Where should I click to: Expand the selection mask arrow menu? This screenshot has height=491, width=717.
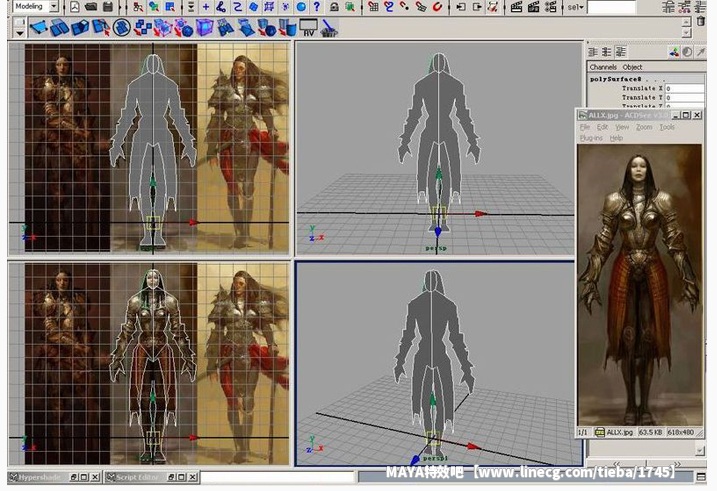coord(191,6)
